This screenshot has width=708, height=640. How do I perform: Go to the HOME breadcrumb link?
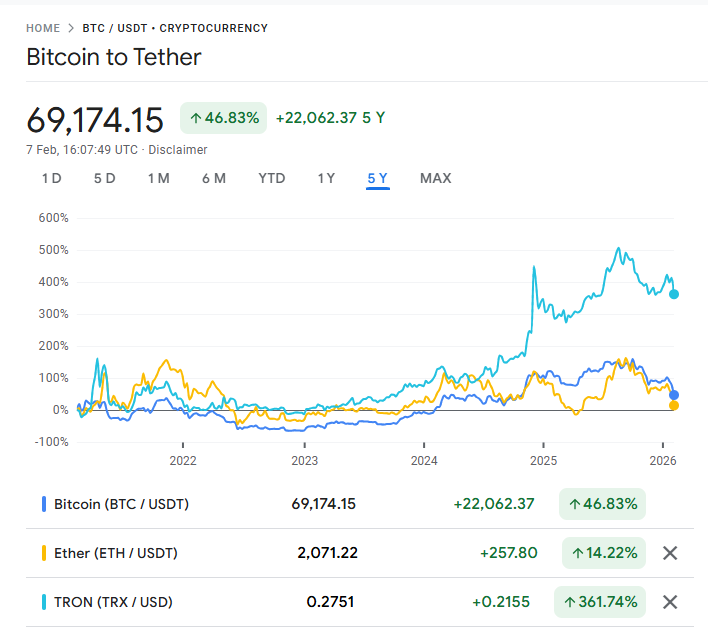click(43, 28)
